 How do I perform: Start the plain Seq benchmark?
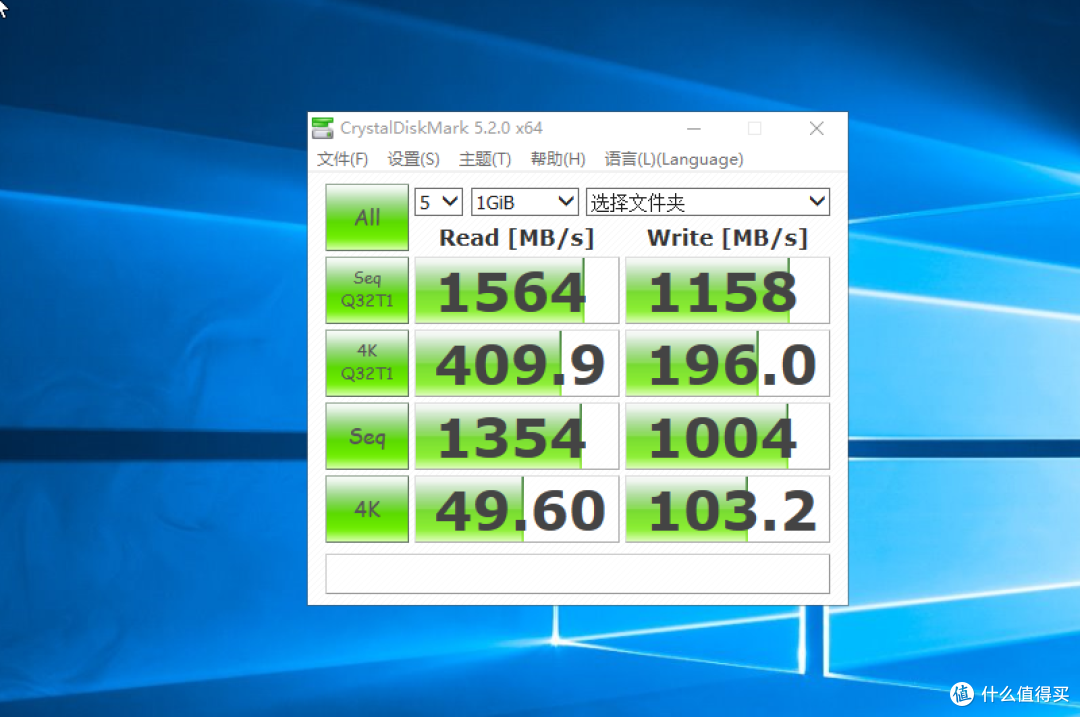[367, 436]
